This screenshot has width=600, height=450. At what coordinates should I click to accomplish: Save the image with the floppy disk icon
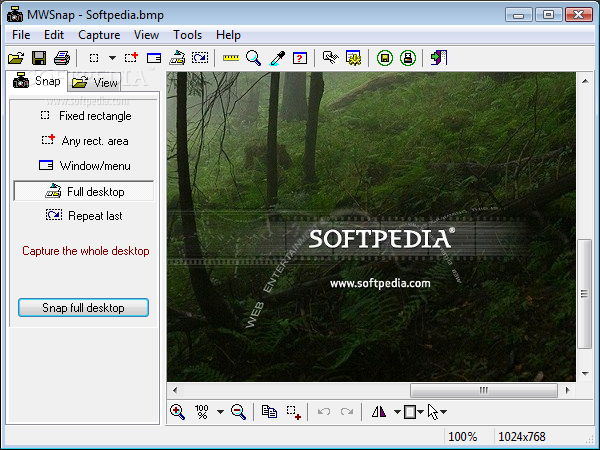coord(39,58)
